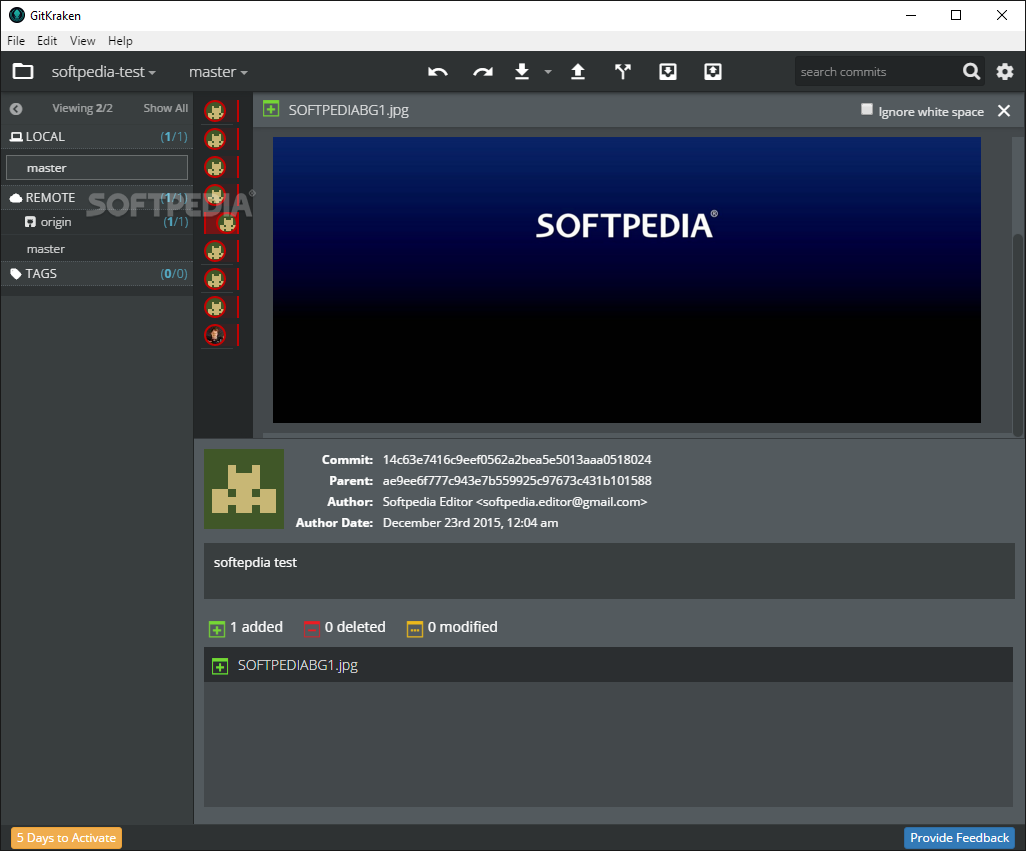The width and height of the screenshot is (1026, 851).
Task: Open softpedia-test repository dropdown
Action: coord(103,72)
